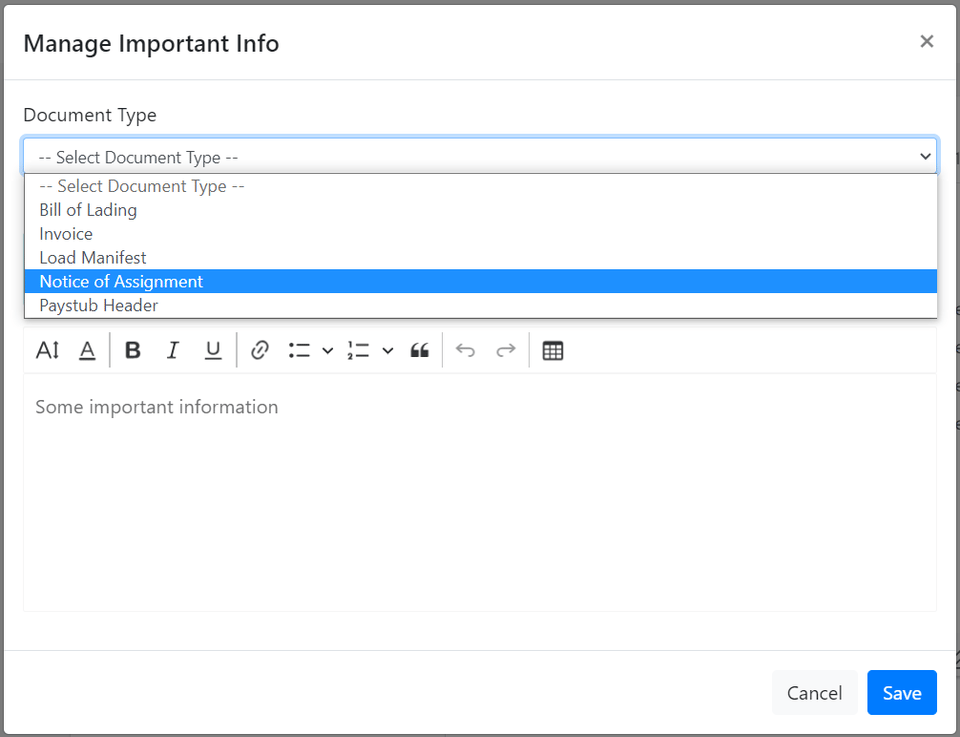The image size is (960, 737).
Task: Apply numbered list formatting
Action: (x=359, y=350)
